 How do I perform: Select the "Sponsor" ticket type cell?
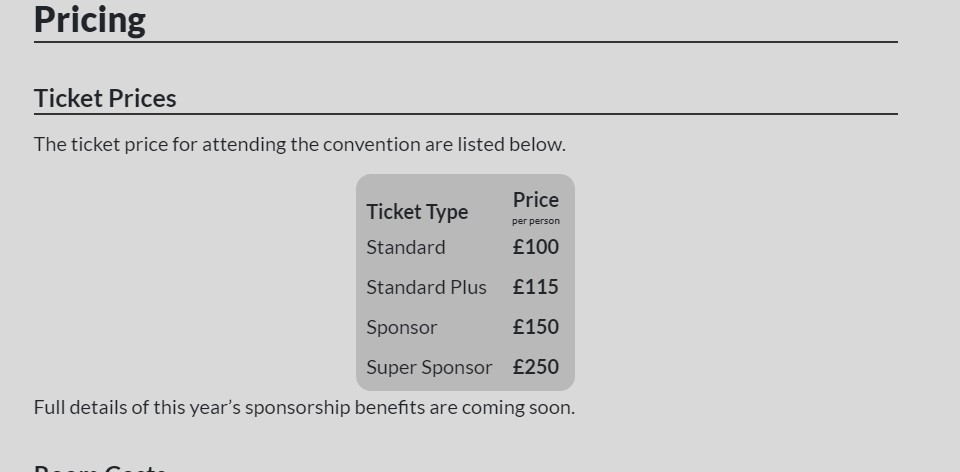(402, 327)
